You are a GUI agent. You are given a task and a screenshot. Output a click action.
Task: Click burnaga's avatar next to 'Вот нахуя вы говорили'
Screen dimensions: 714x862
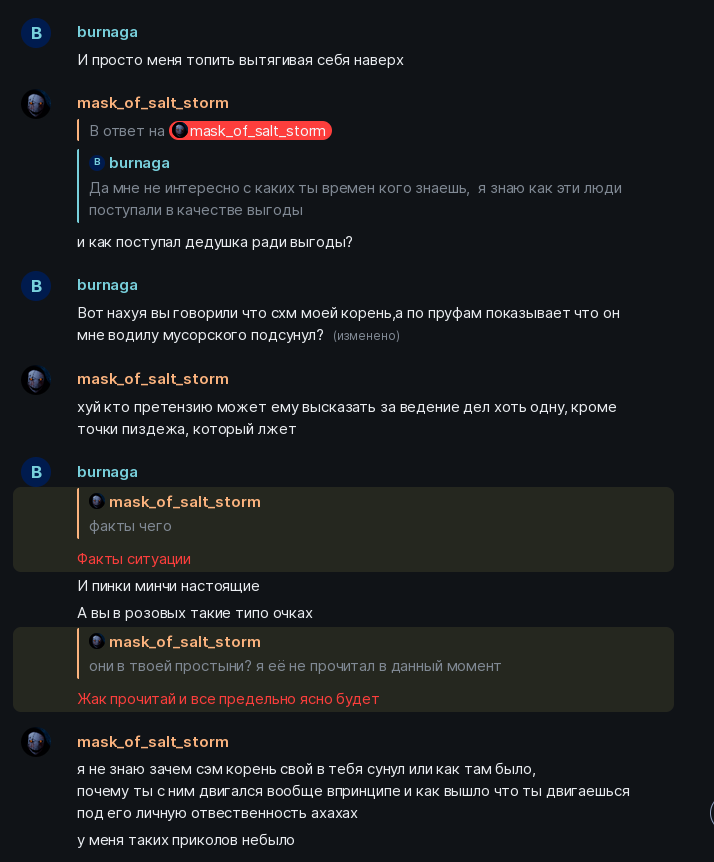pyautogui.click(x=36, y=286)
